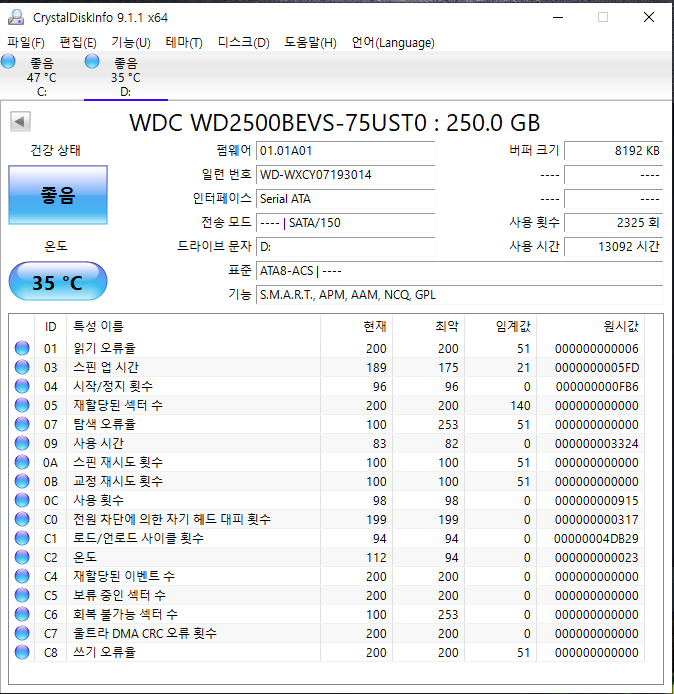Image resolution: width=674 pixels, height=694 pixels.
Task: Click the 최악 column header
Action: click(428, 327)
